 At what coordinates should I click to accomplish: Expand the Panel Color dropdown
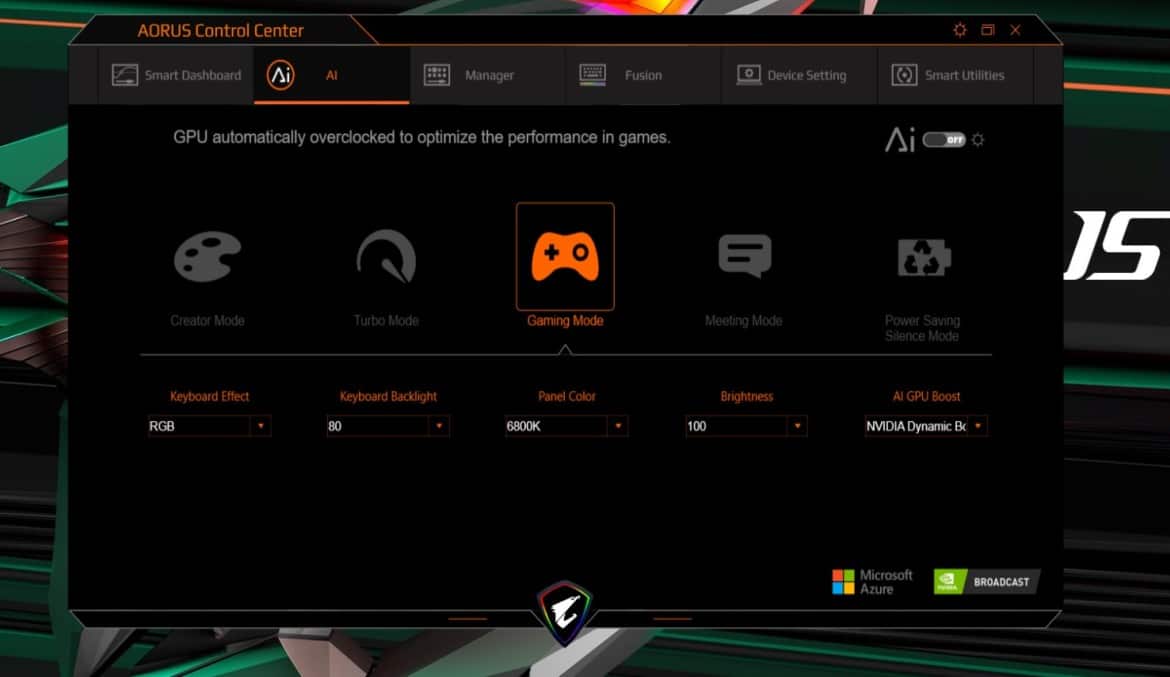point(618,426)
